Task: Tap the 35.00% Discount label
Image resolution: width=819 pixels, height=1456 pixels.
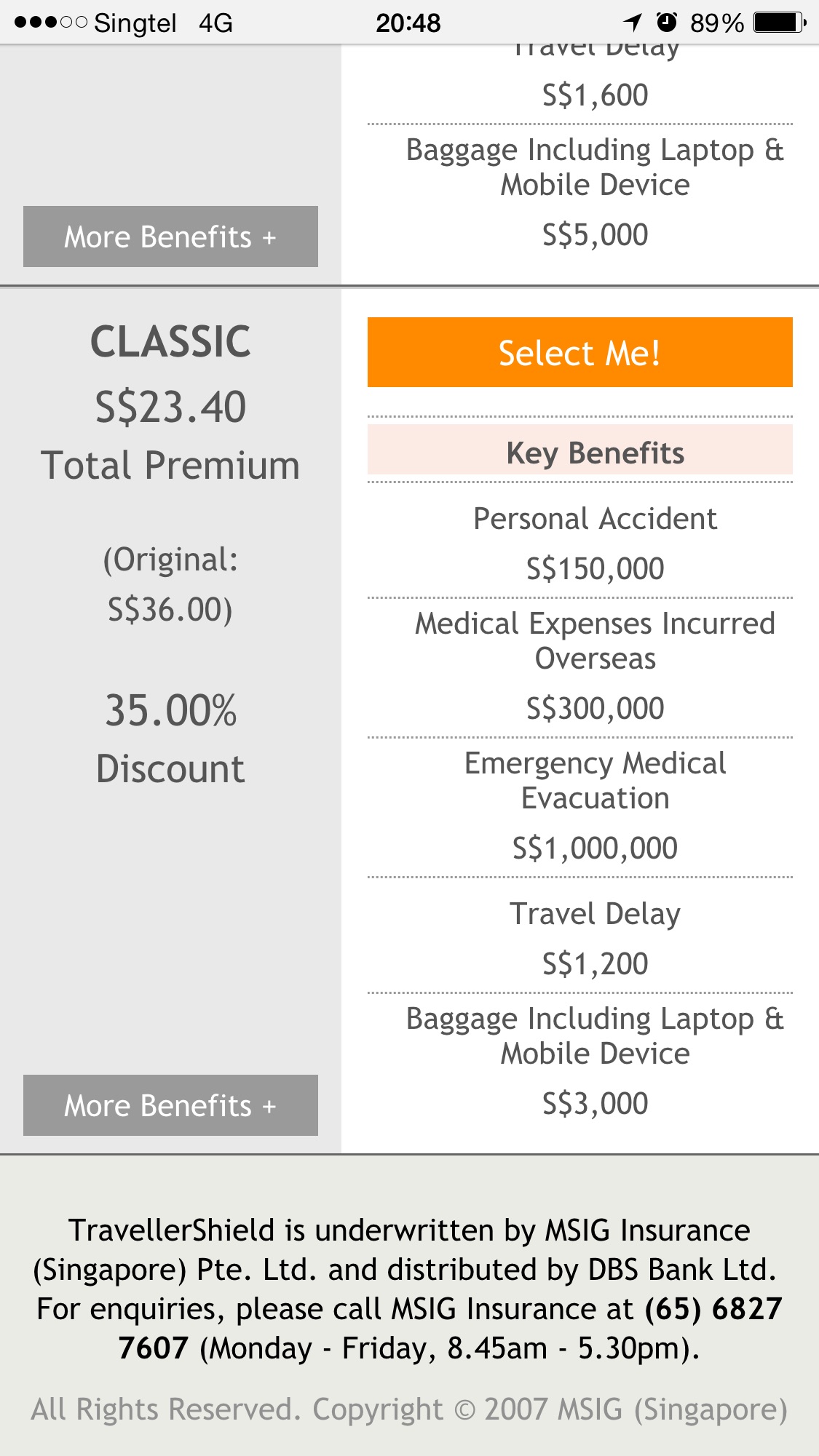Action: coord(170,739)
